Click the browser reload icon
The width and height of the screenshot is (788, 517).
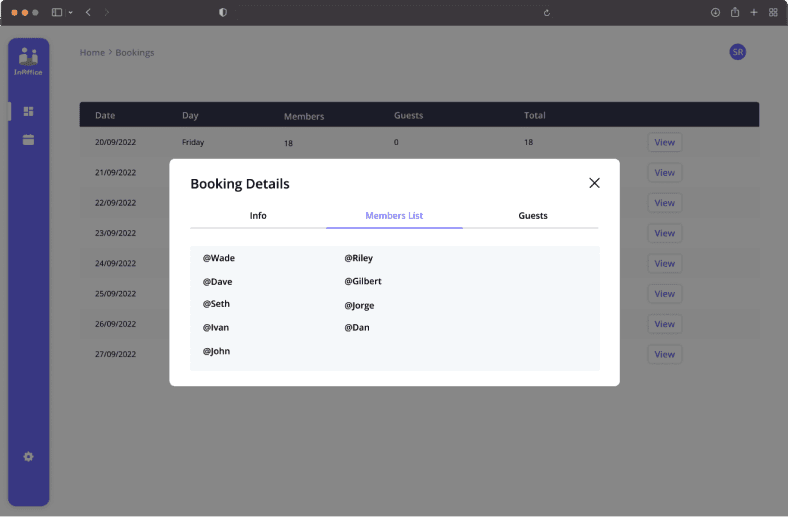pos(547,12)
